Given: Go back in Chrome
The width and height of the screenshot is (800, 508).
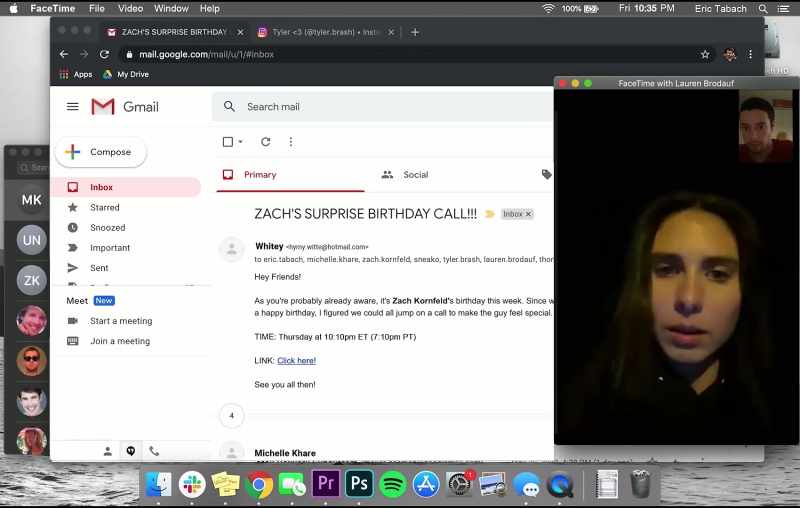Looking at the screenshot, I should pos(64,54).
